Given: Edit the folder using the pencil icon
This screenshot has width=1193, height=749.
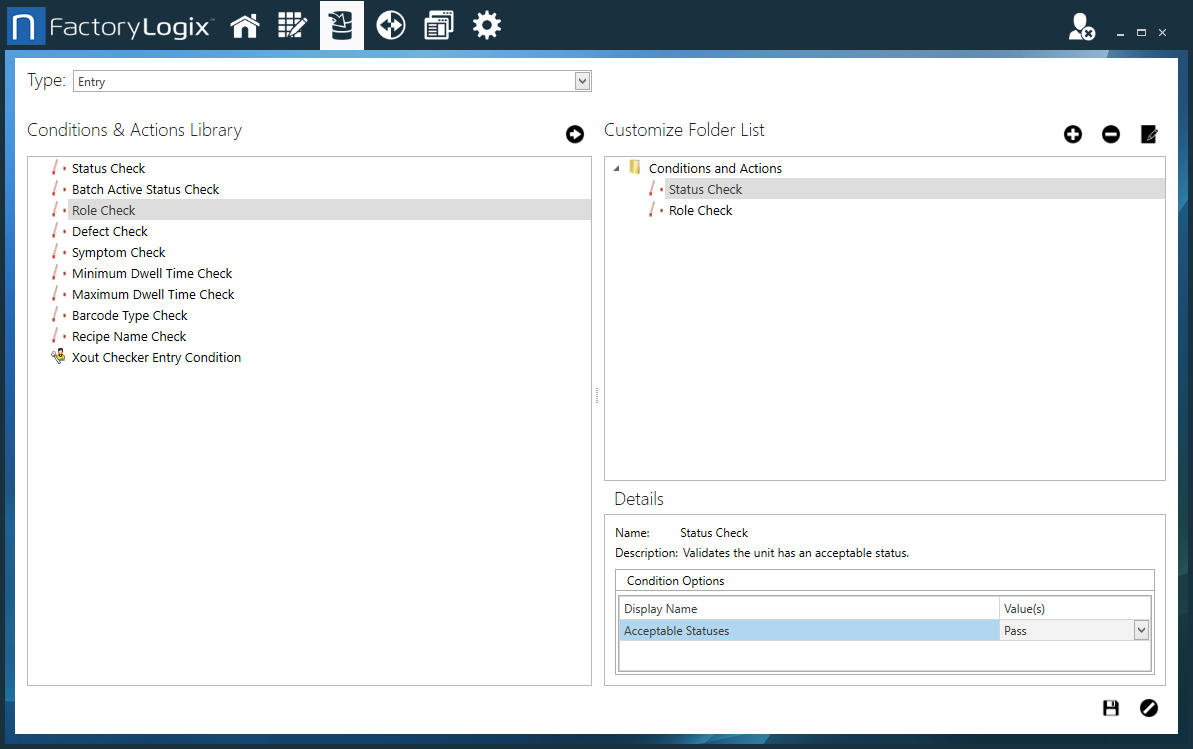Looking at the screenshot, I should pyautogui.click(x=1148, y=133).
